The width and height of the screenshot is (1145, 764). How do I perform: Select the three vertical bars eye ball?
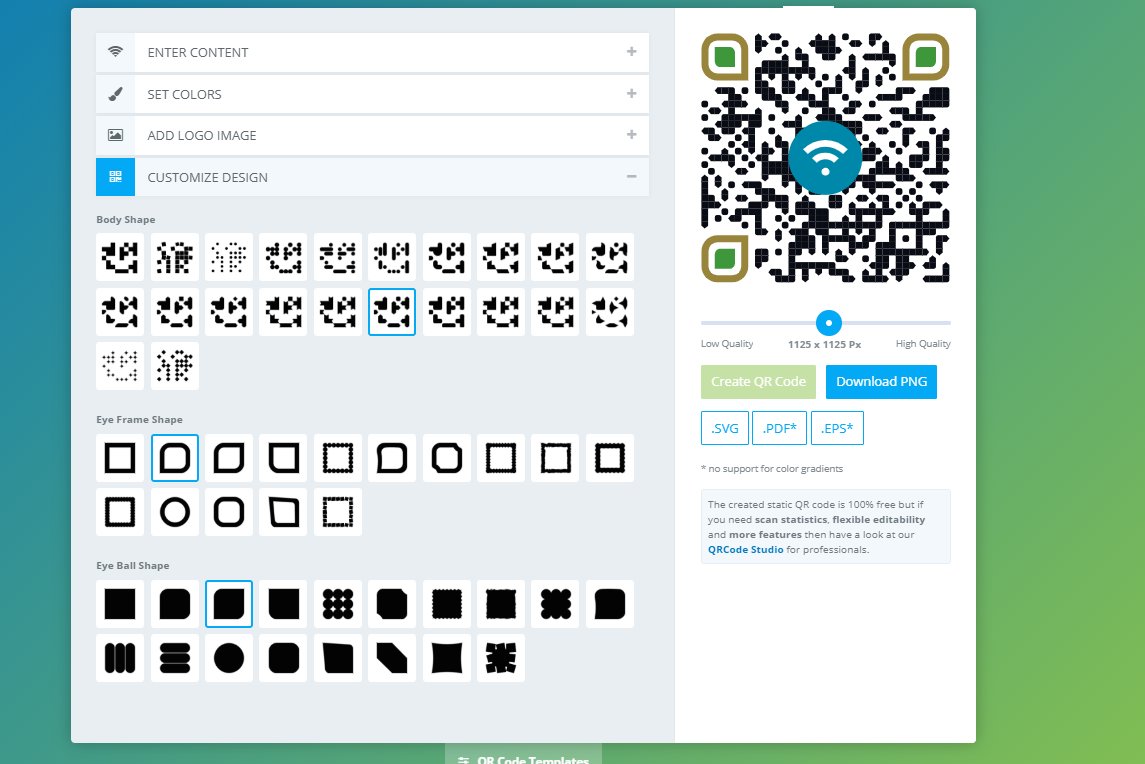click(x=120, y=658)
